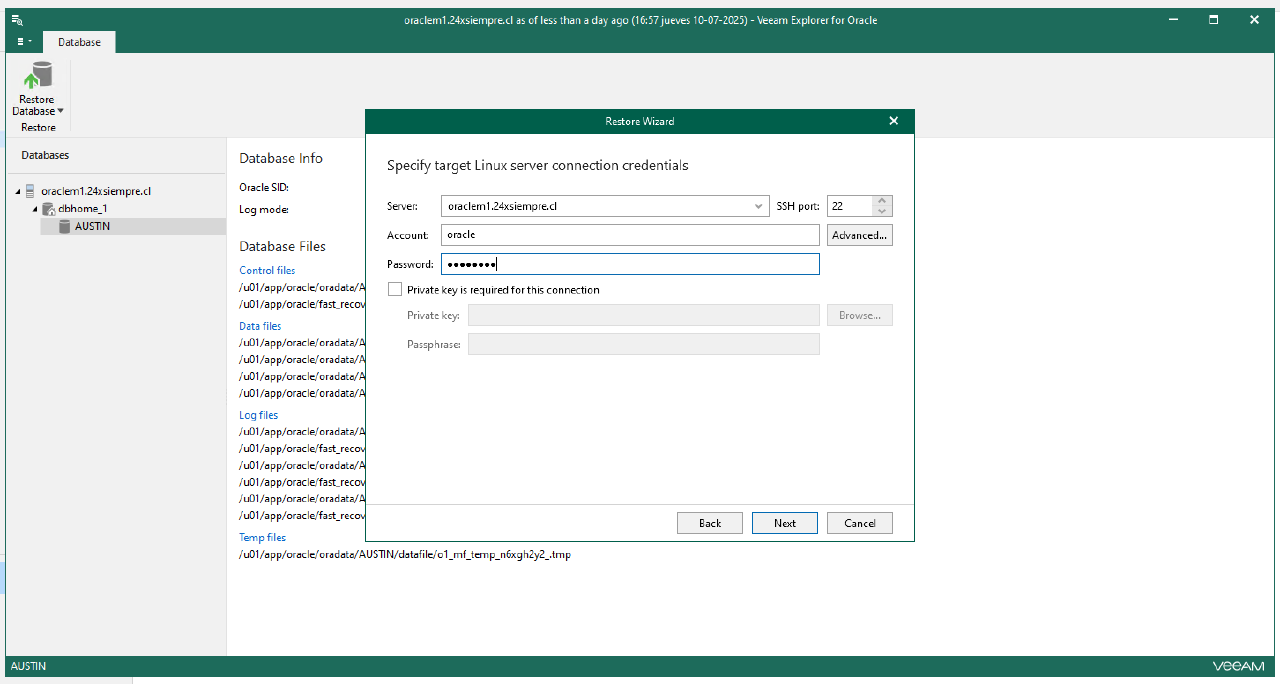The image size is (1280, 684).
Task: Click the Veeam logo in status bar
Action: tap(1238, 666)
